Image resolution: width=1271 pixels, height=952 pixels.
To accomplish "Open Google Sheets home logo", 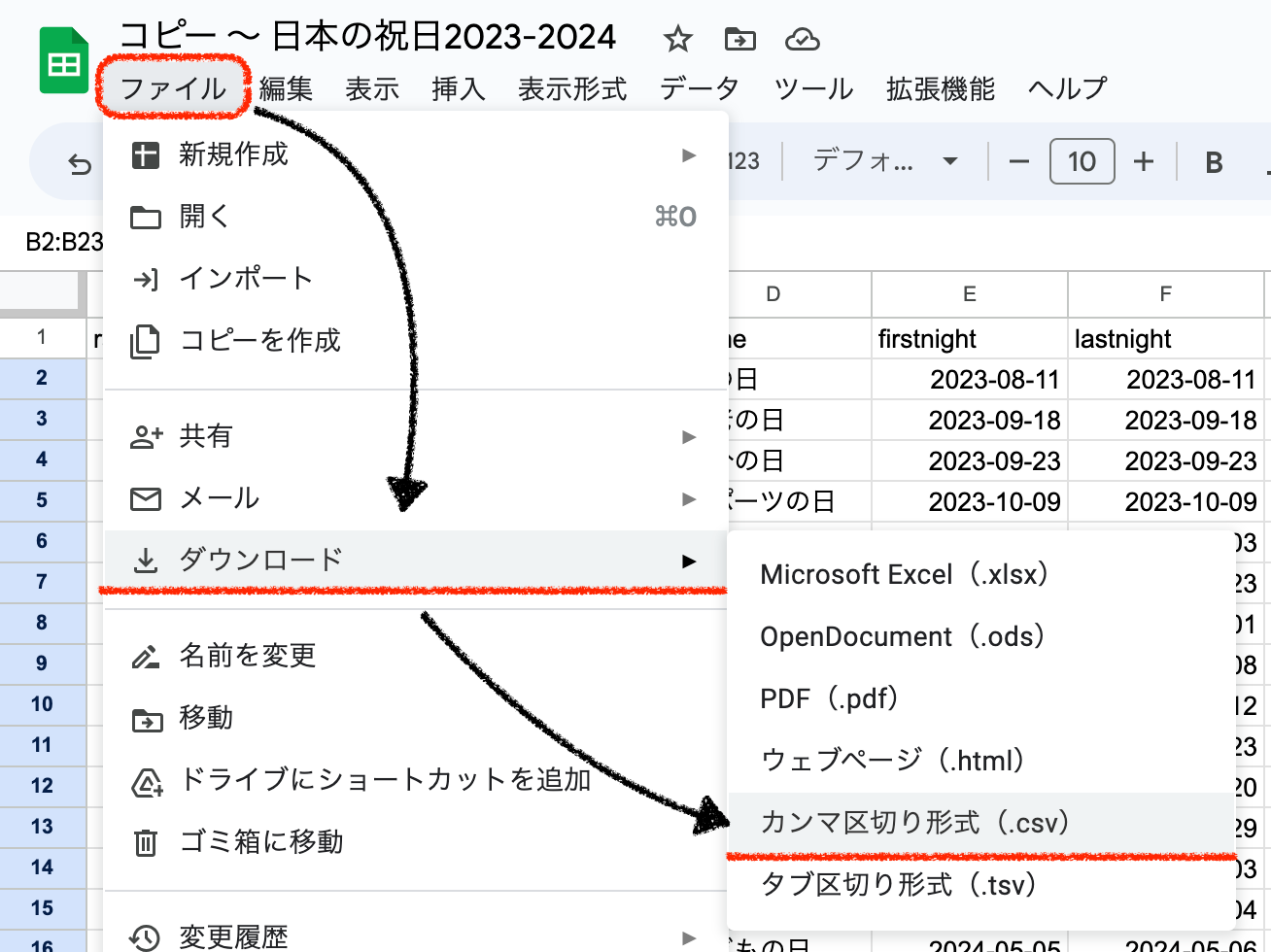I will (x=64, y=63).
